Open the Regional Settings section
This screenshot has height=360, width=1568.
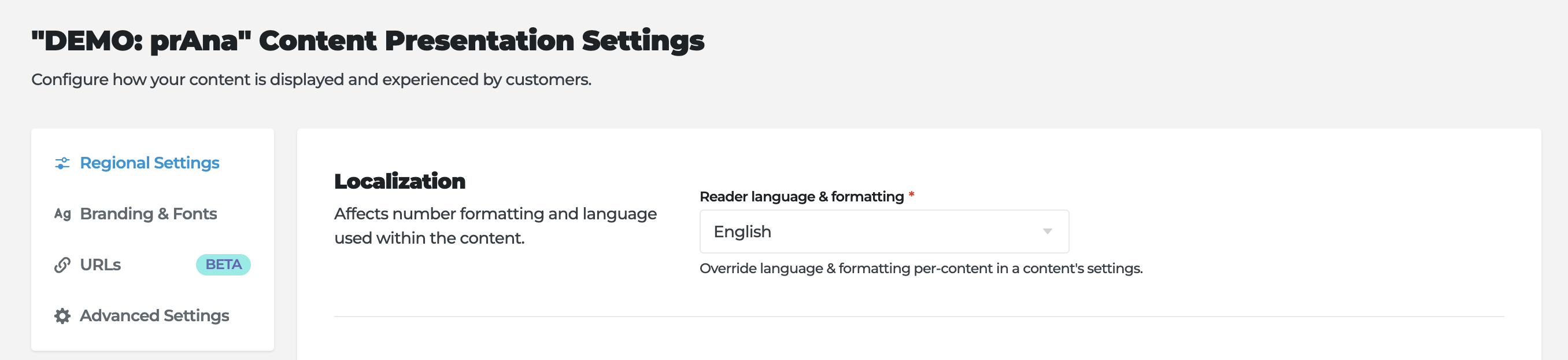point(149,163)
